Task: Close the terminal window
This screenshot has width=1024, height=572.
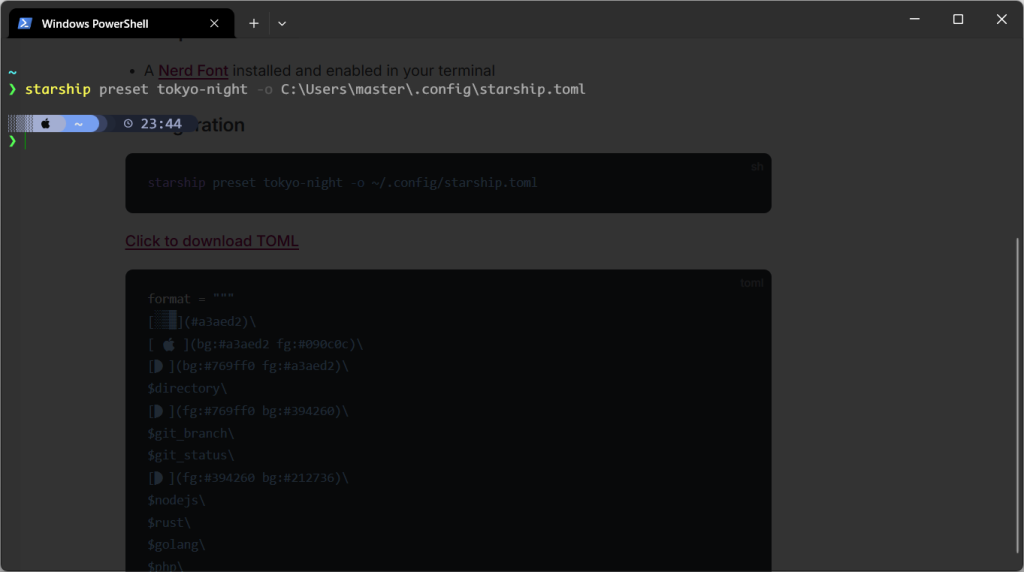Action: click(1001, 20)
